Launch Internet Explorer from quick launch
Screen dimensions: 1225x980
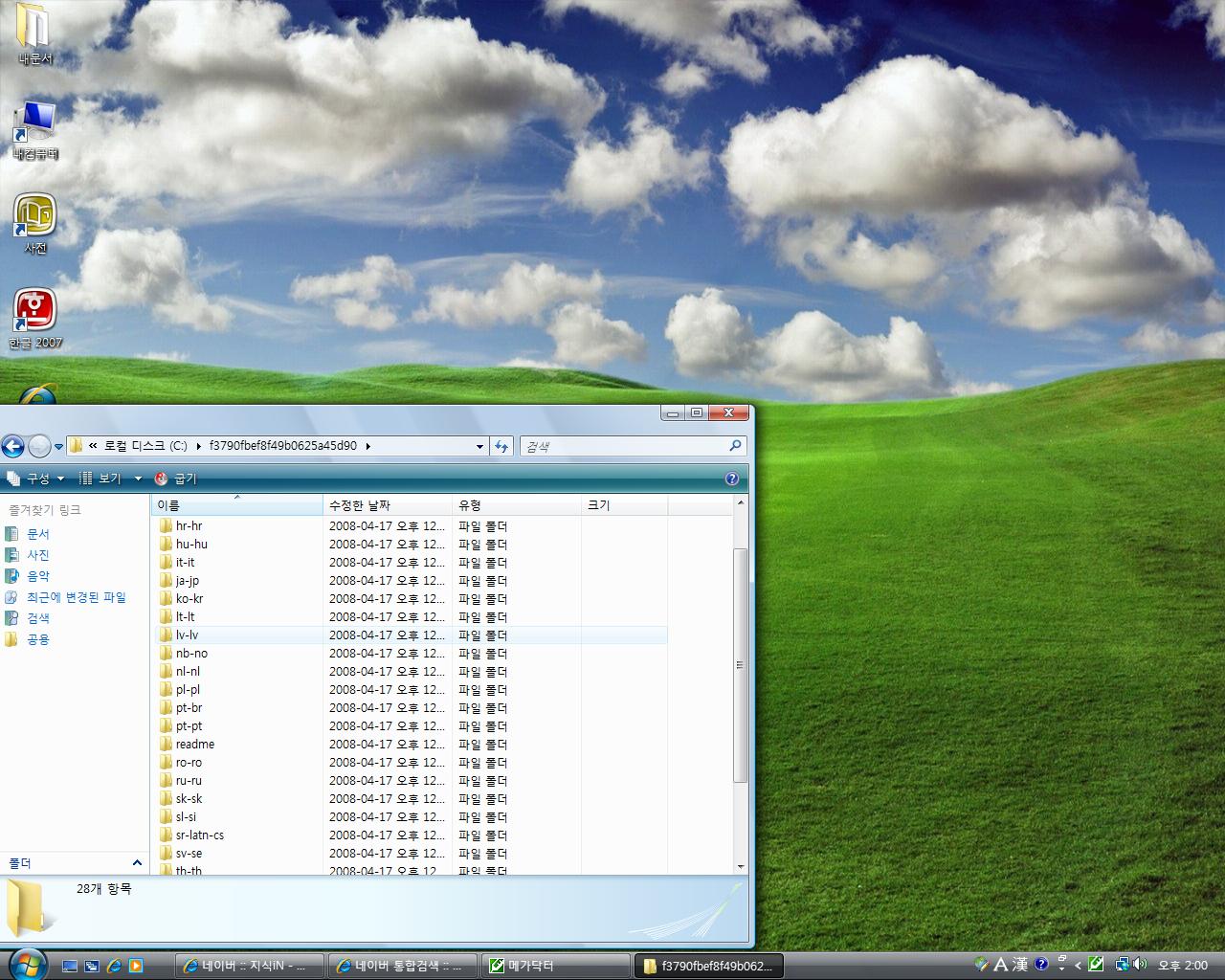click(x=114, y=967)
